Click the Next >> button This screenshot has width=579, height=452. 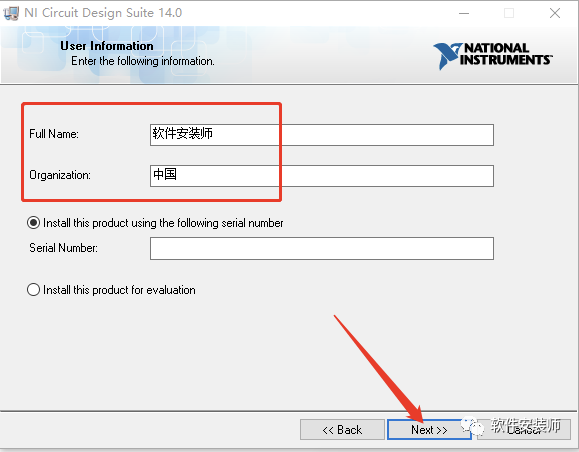[x=429, y=430]
